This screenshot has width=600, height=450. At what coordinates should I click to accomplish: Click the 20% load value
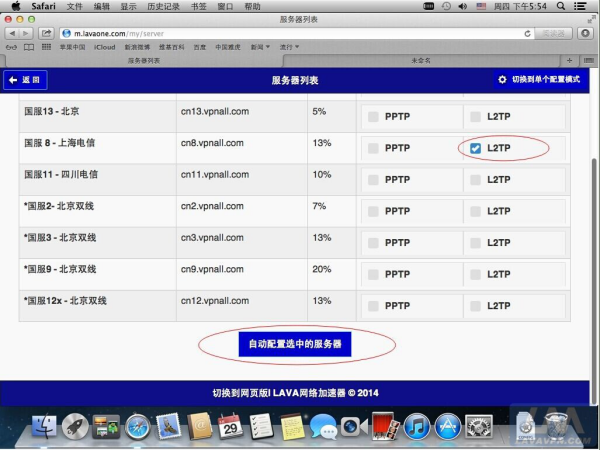(x=322, y=269)
